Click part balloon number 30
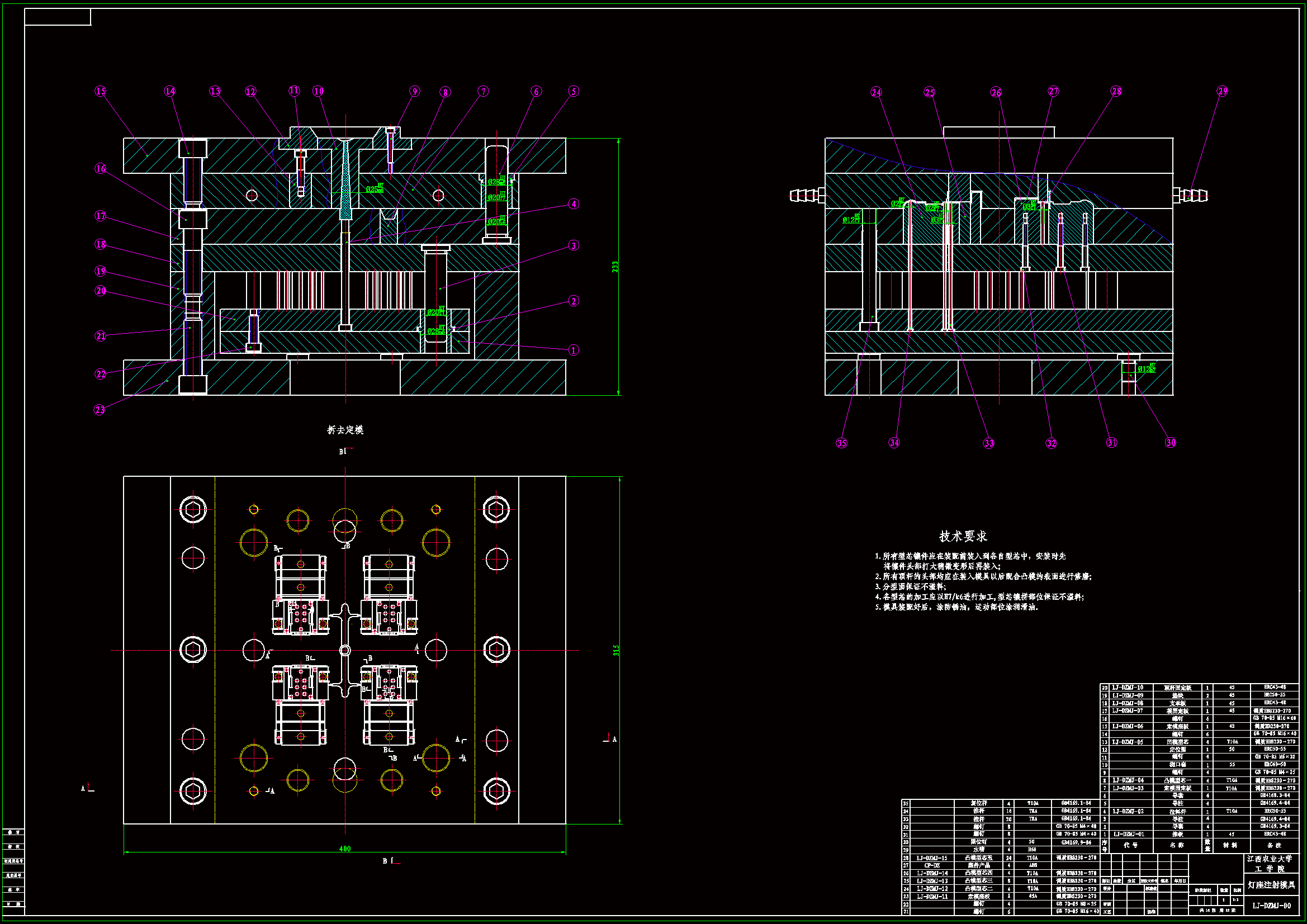This screenshot has width=1307, height=924. click(1171, 442)
